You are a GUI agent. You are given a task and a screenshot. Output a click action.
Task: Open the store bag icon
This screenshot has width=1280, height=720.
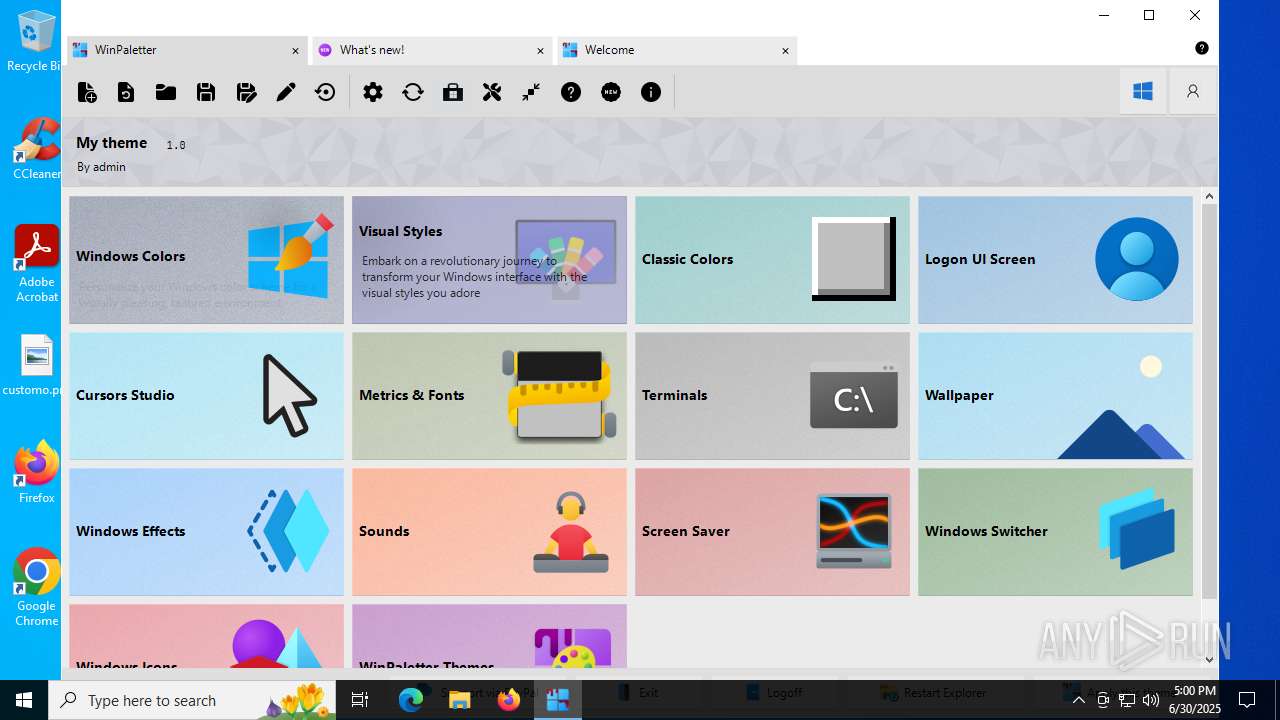coord(453,92)
